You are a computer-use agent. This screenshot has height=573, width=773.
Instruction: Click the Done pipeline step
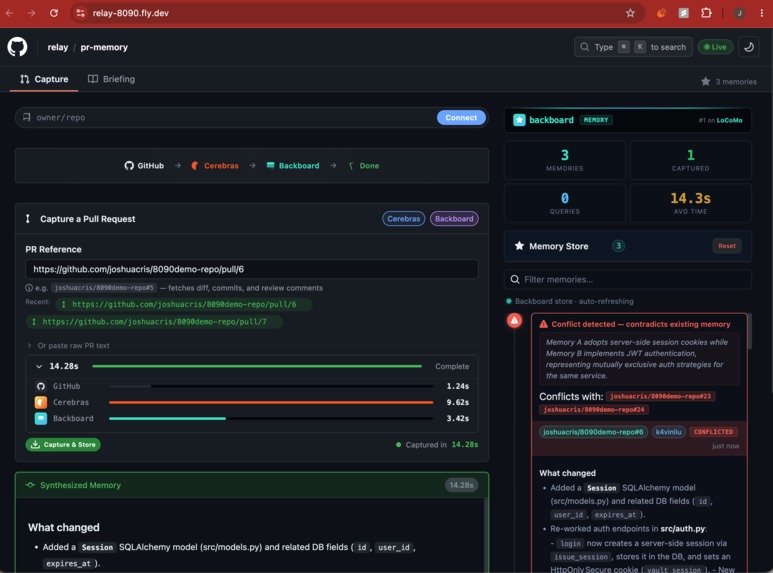[x=364, y=166]
